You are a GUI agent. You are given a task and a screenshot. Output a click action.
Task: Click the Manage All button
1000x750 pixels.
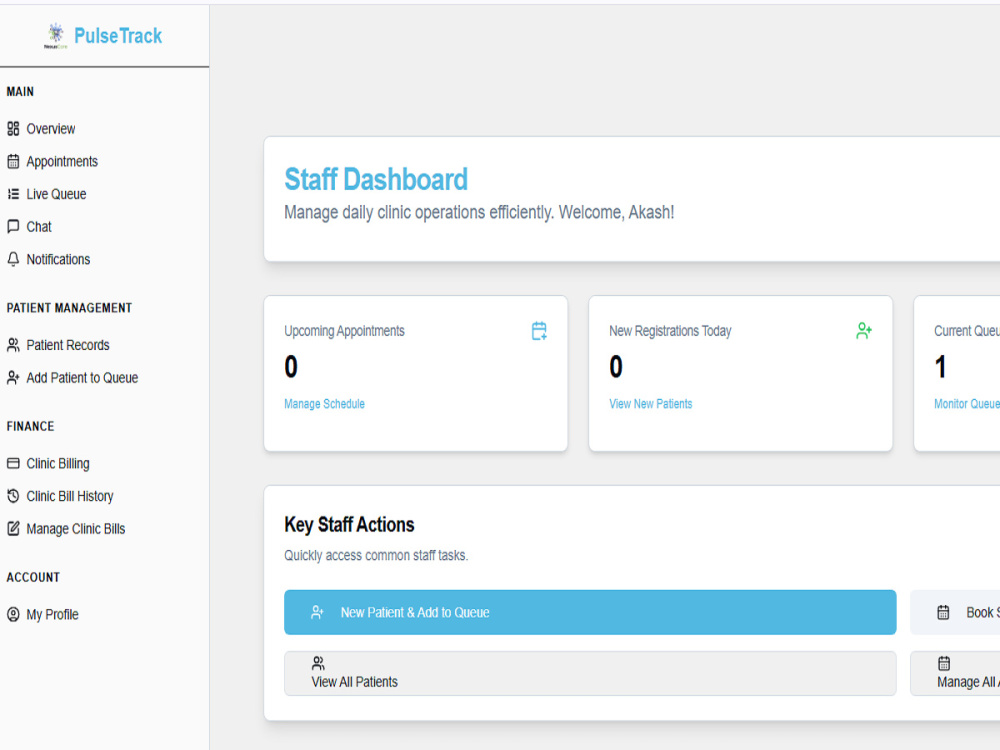(955, 673)
